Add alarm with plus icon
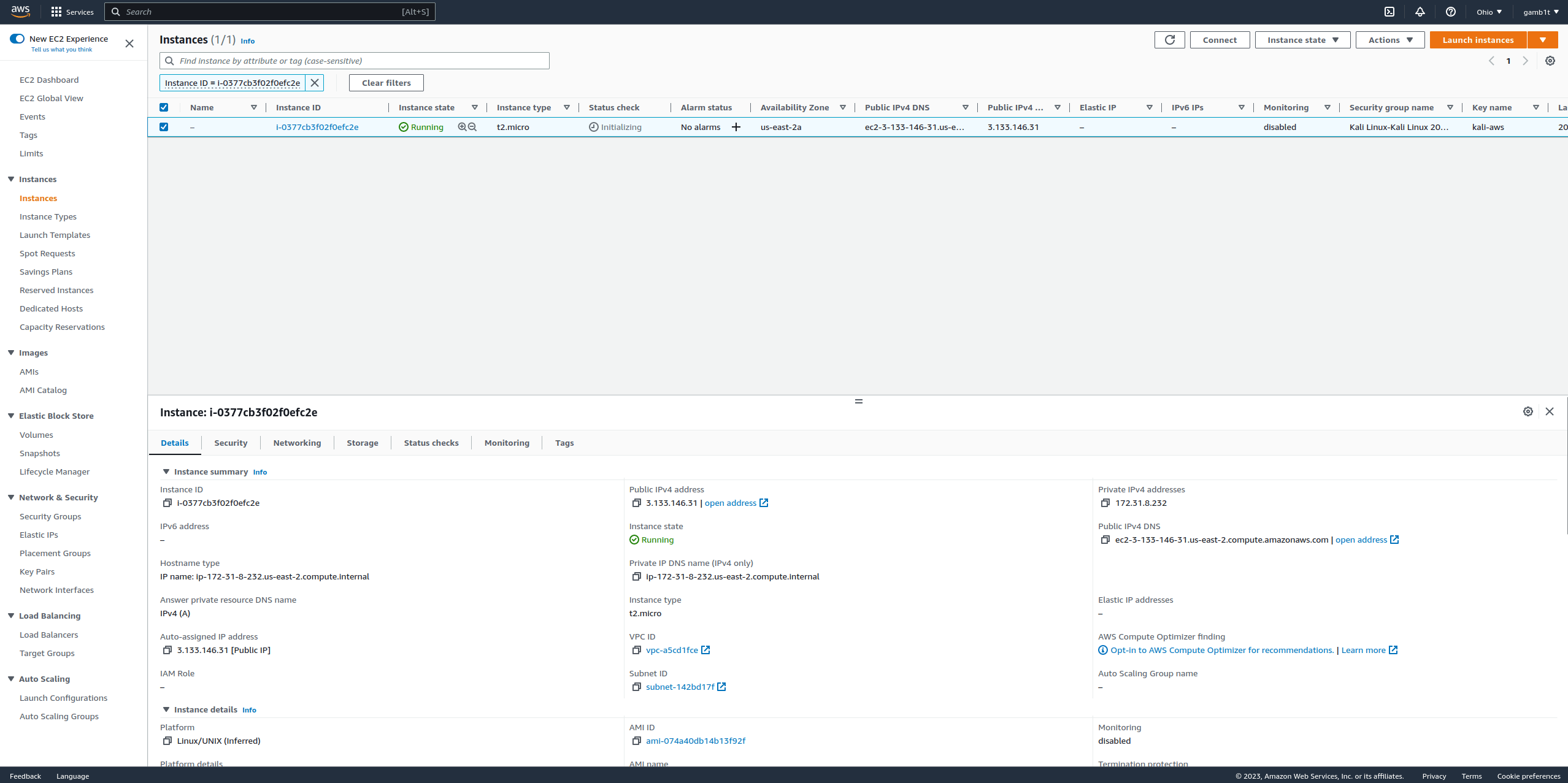 click(x=736, y=127)
